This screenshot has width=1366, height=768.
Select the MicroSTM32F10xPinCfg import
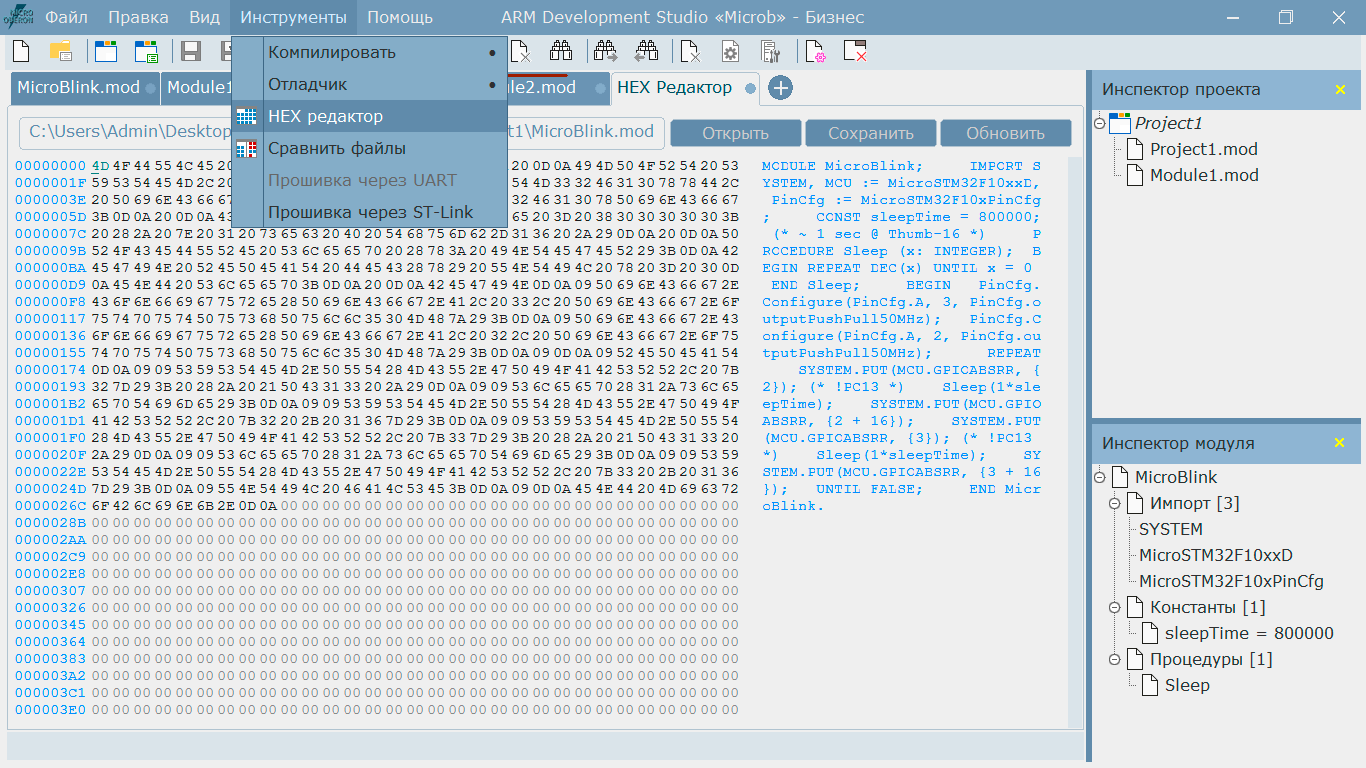tap(1231, 581)
